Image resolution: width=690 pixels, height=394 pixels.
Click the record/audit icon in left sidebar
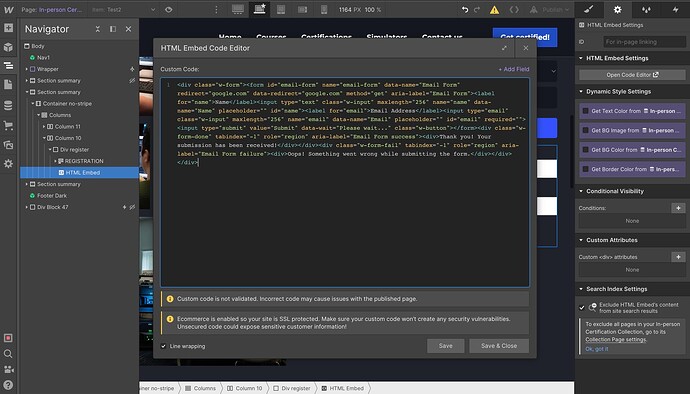tap(8, 338)
